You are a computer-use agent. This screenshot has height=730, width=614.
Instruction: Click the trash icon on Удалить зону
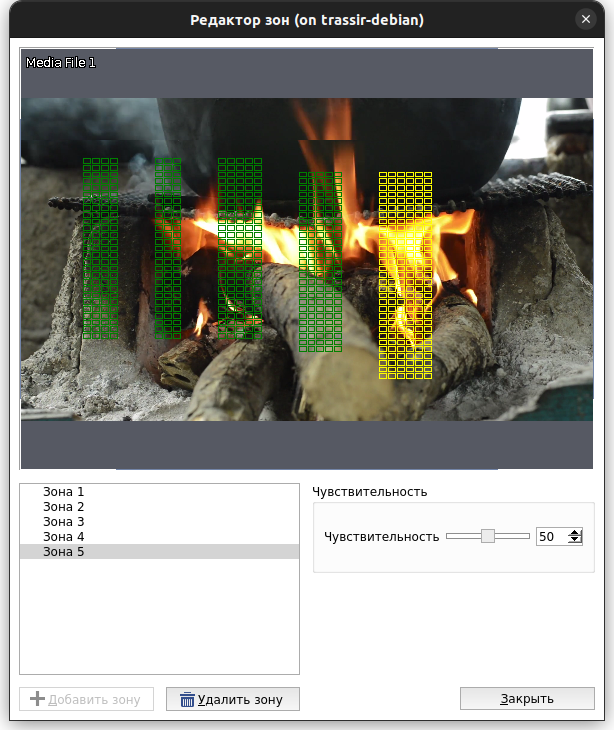187,699
